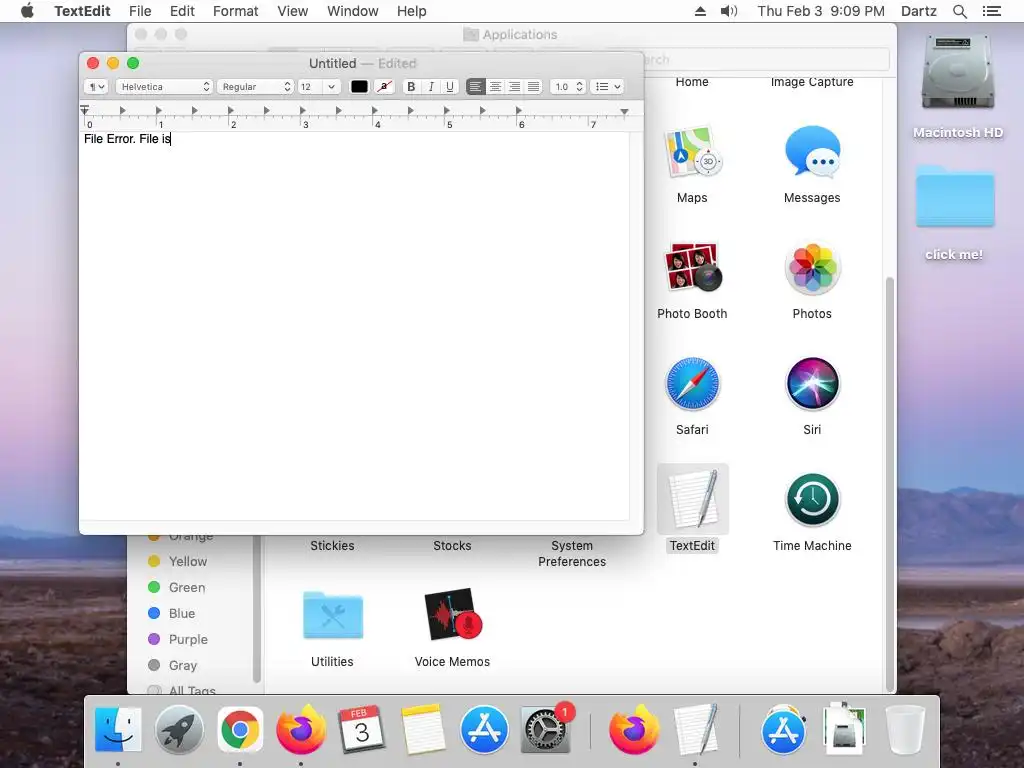Open the File menu
The height and width of the screenshot is (768, 1024).
pos(140,11)
